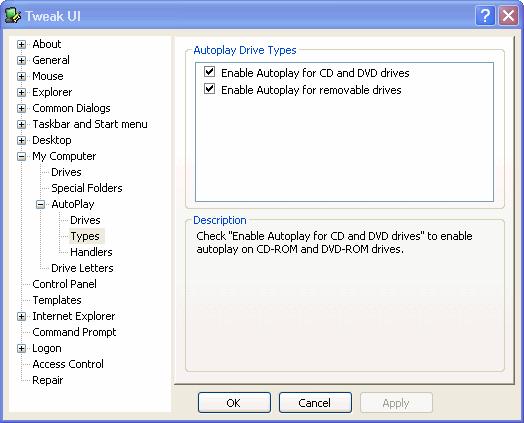Expand the Desktop tree node
Image resolution: width=524 pixels, height=423 pixels.
tap(21, 140)
